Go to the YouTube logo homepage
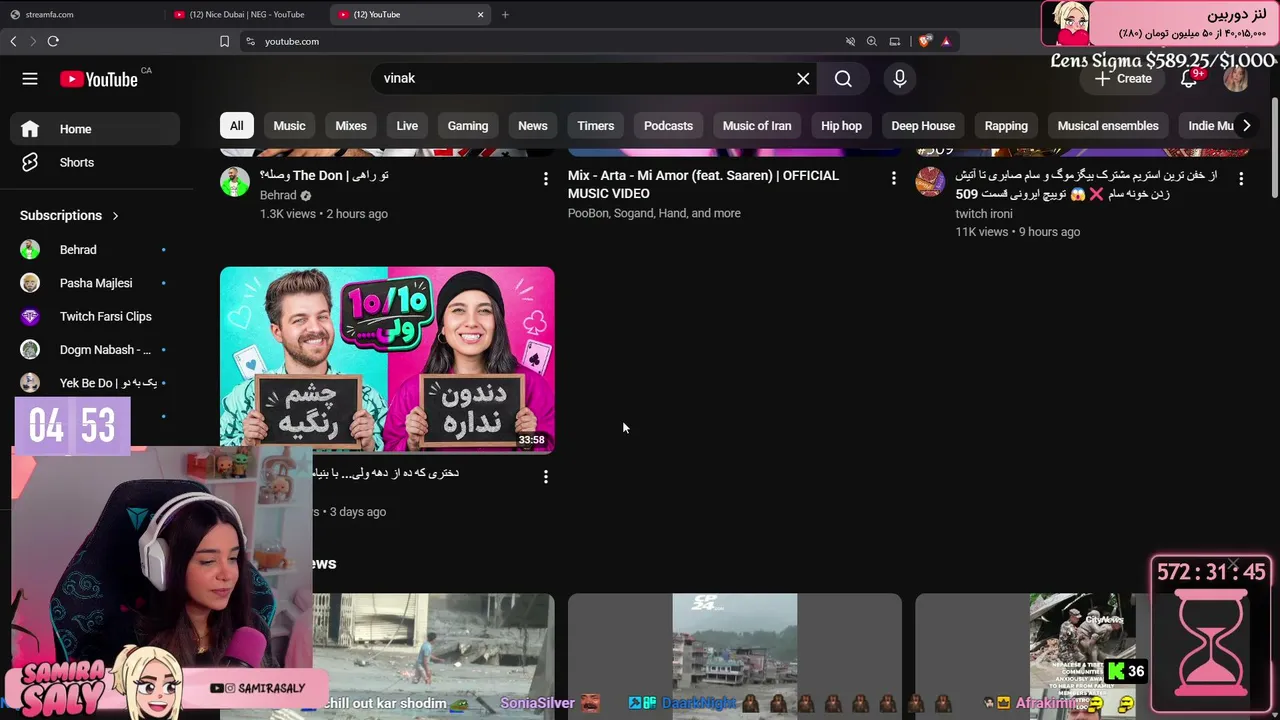This screenshot has width=1280, height=720. [x=99, y=79]
